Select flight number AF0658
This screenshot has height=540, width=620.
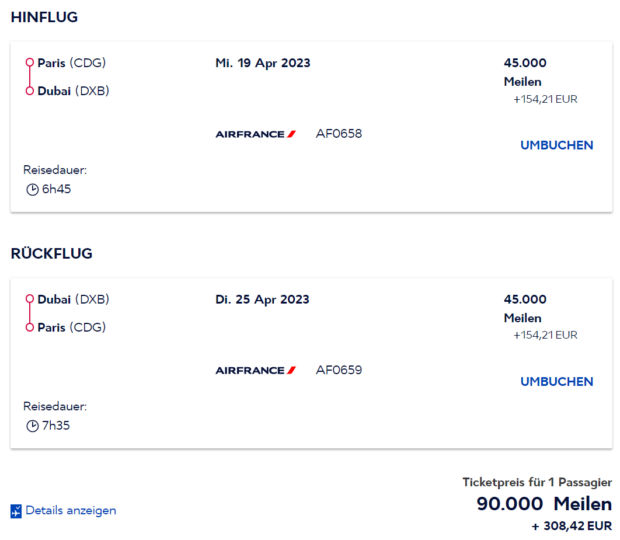click(x=339, y=134)
